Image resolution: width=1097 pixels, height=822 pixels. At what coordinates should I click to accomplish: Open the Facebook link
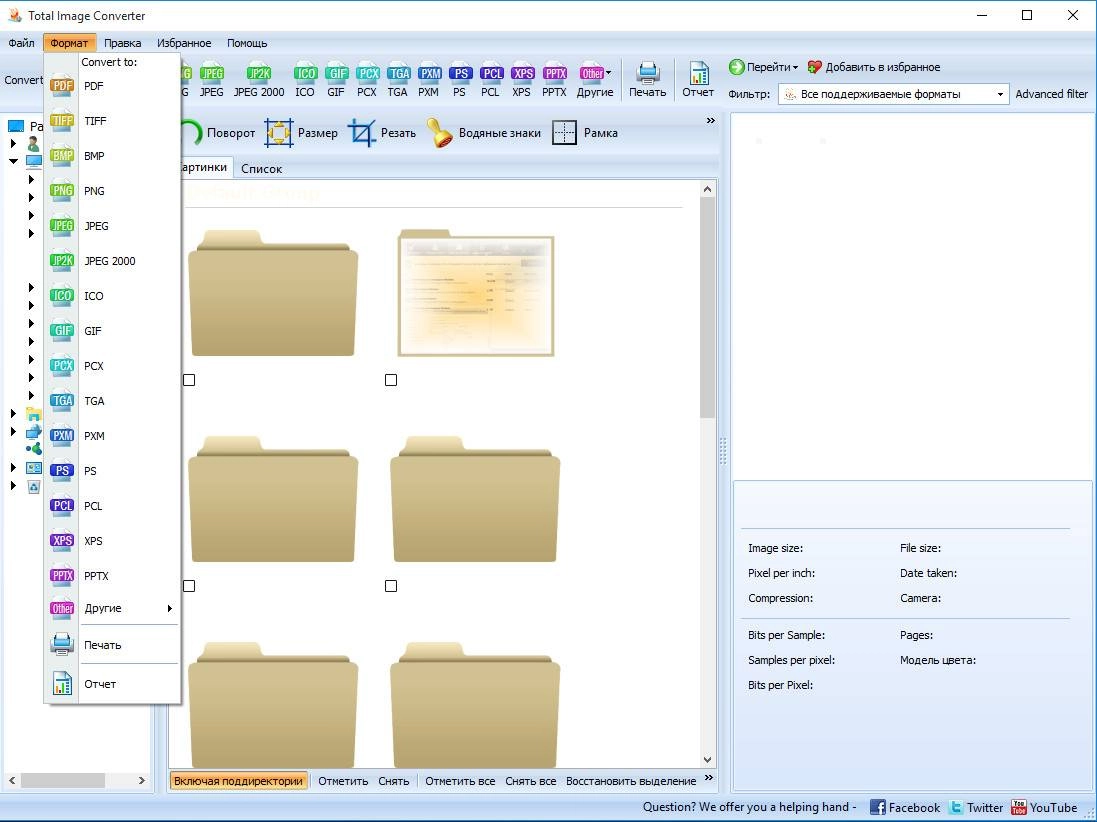point(905,807)
